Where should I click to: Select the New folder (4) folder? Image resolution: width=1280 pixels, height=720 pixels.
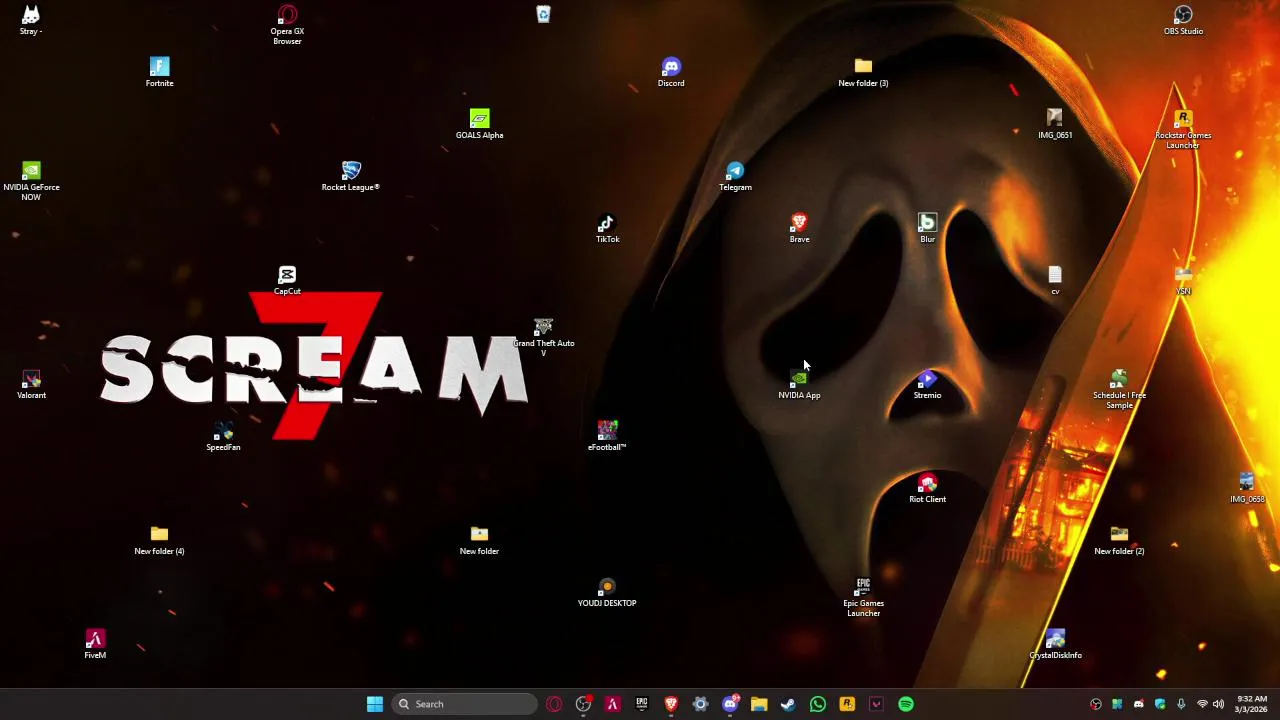(x=159, y=540)
